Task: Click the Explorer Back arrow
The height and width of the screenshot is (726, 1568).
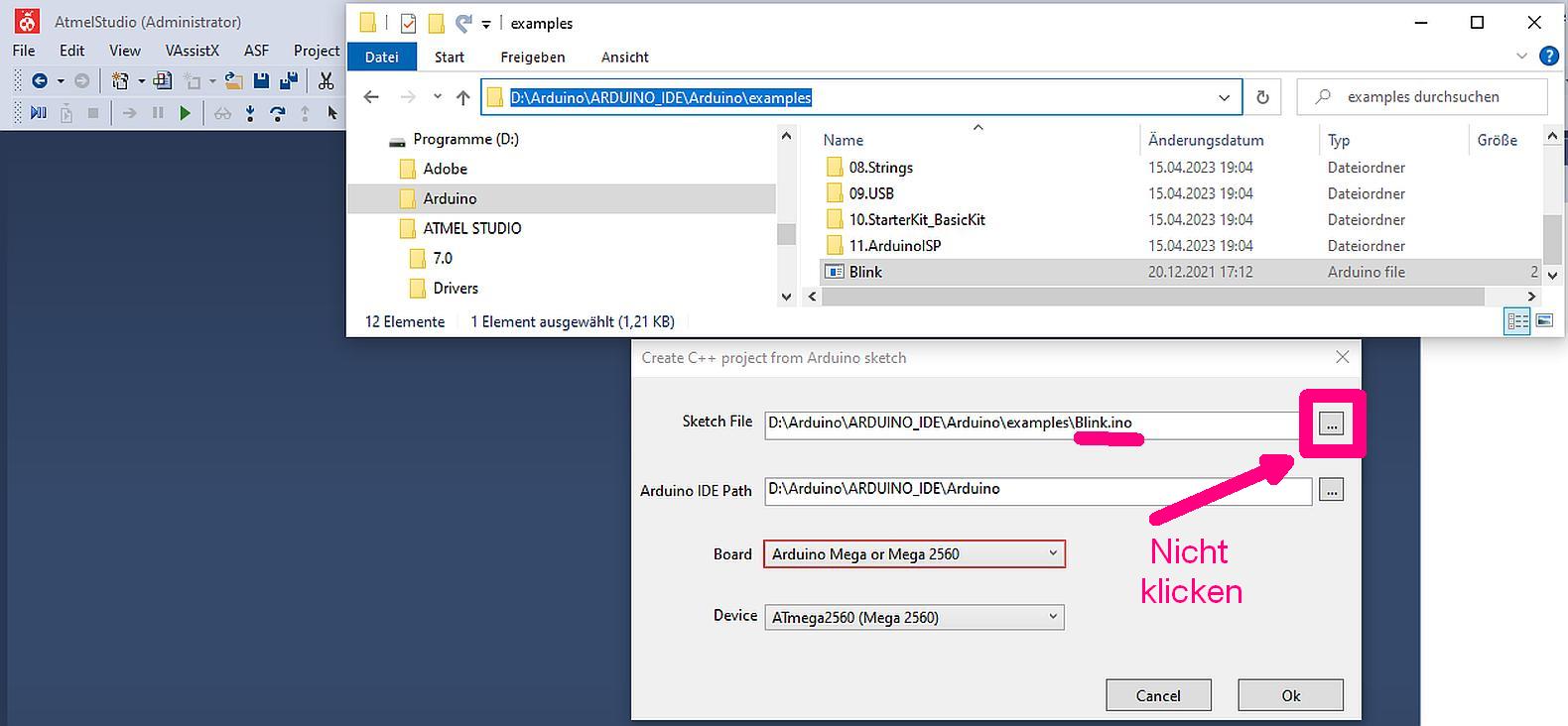Action: [x=371, y=97]
